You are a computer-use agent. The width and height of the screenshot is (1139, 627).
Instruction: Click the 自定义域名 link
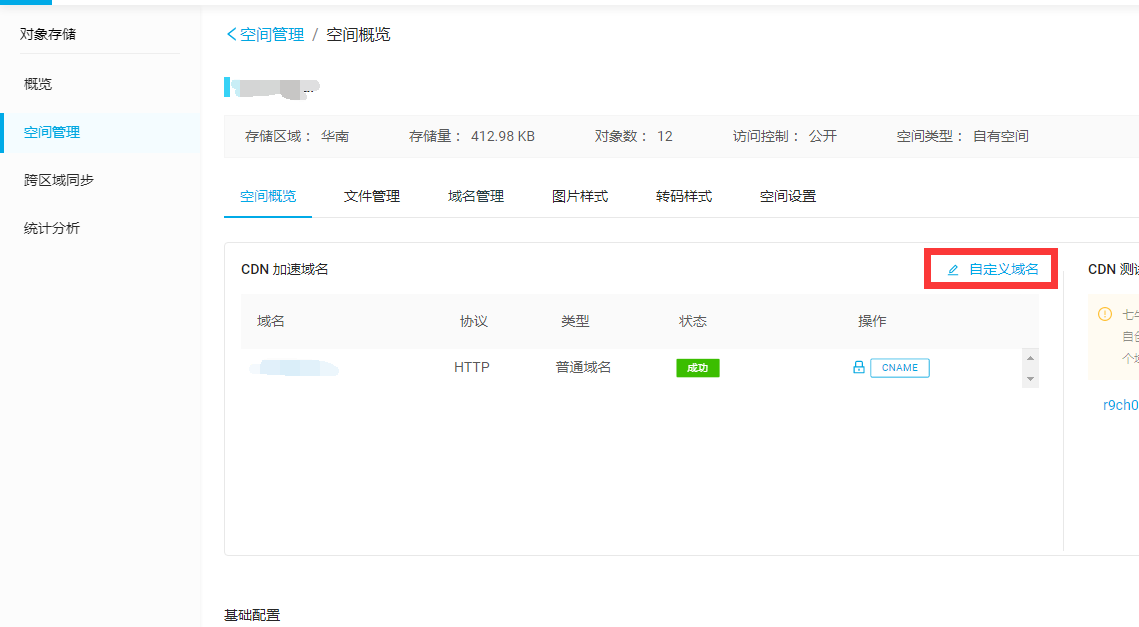pos(1003,270)
